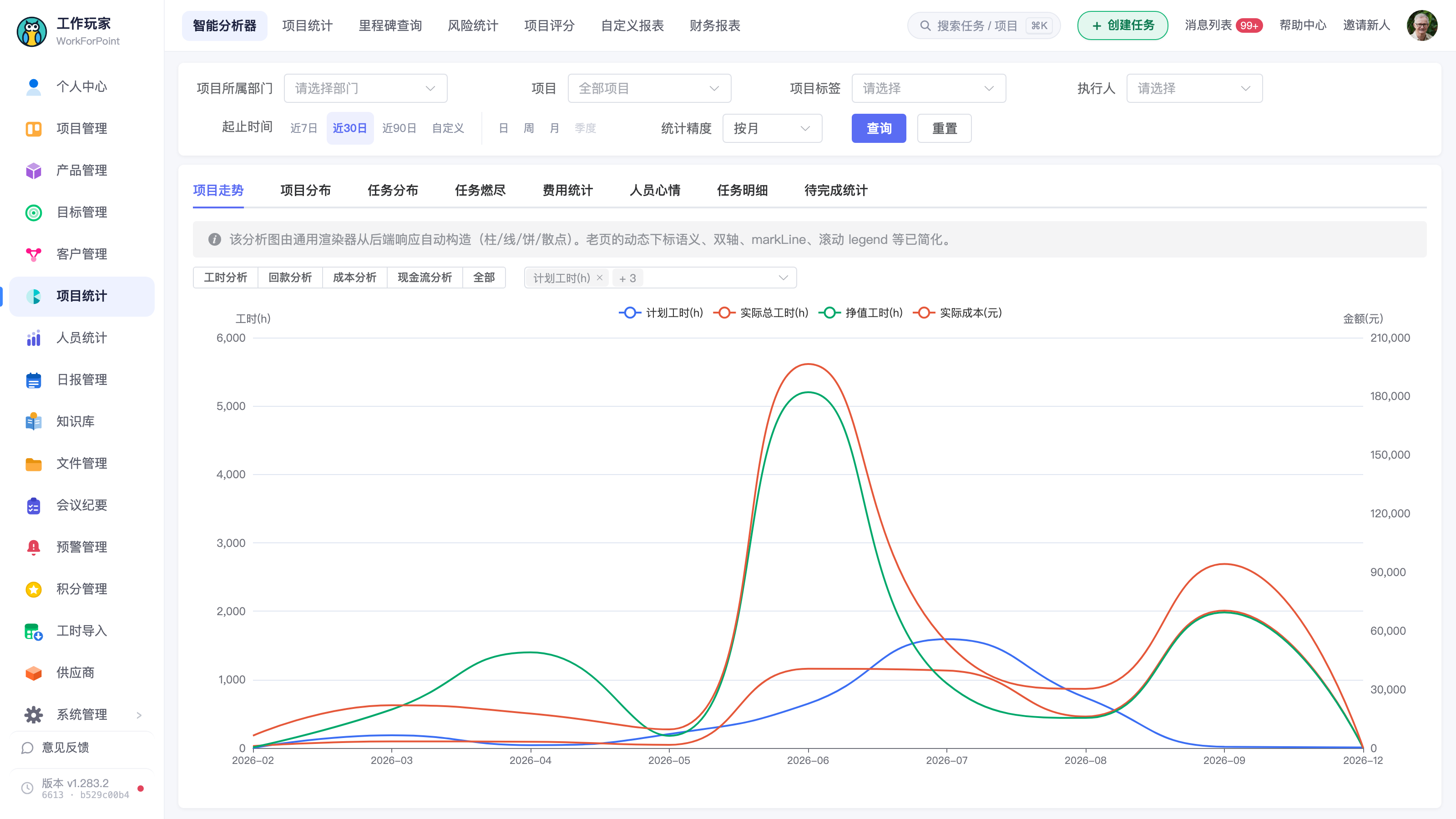Open the 全部项目 project dropdown
Viewport: 1456px width, 819px height.
tap(649, 88)
